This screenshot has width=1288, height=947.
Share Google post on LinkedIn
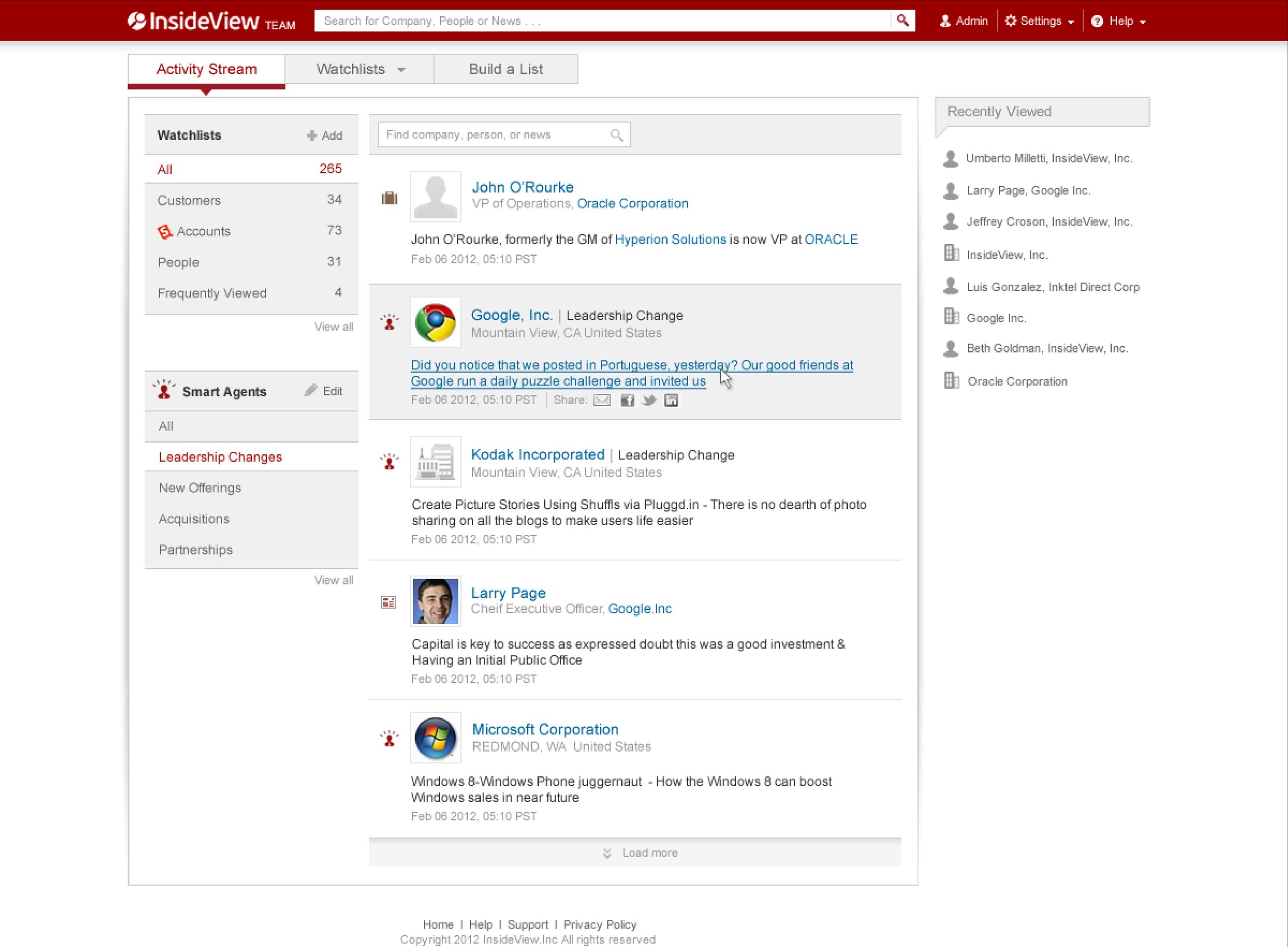click(670, 400)
